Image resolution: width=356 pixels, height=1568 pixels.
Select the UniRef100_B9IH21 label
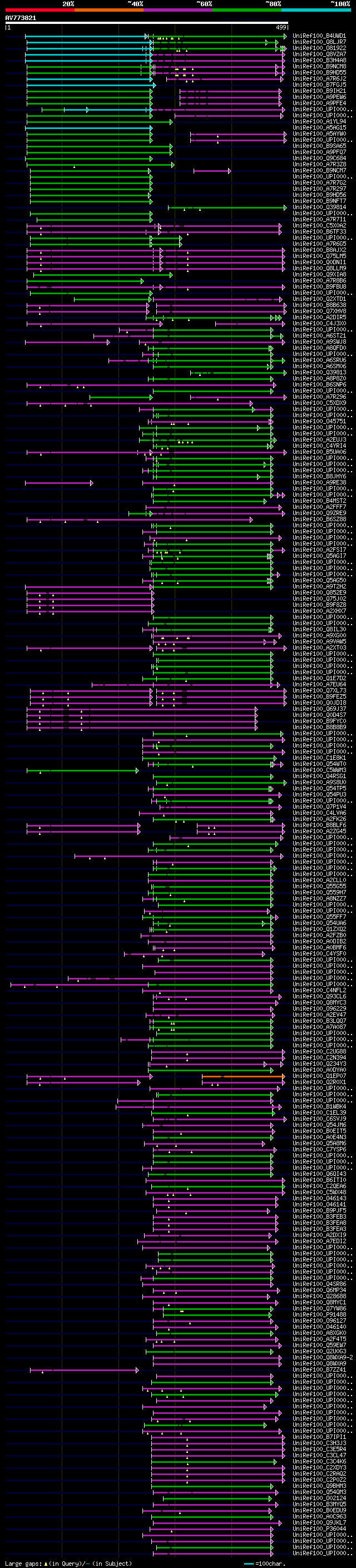click(x=319, y=91)
